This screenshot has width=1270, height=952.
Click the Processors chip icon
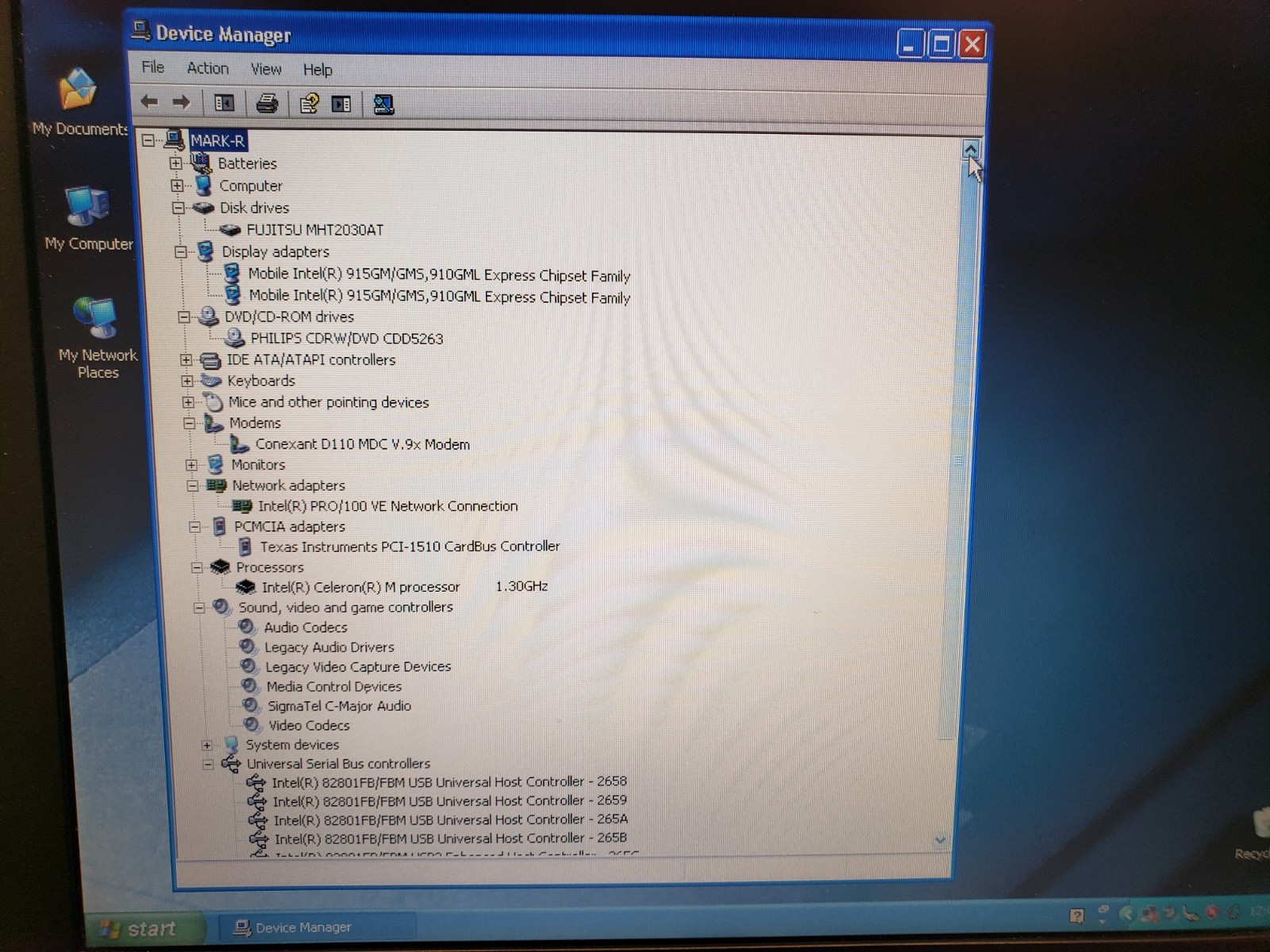point(221,567)
